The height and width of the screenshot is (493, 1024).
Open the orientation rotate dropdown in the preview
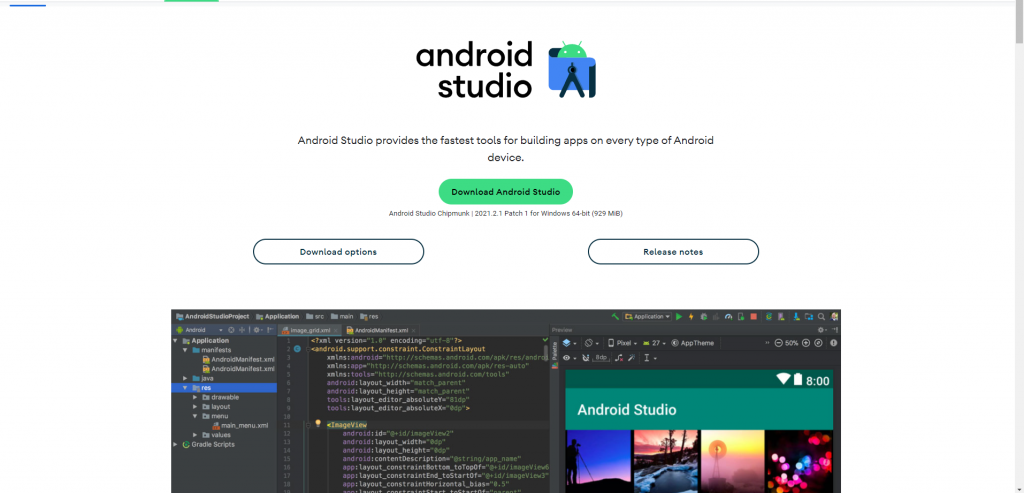coord(590,343)
